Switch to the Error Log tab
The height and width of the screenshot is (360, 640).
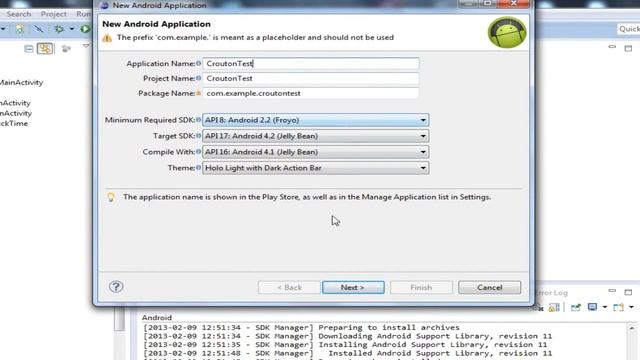click(551, 293)
